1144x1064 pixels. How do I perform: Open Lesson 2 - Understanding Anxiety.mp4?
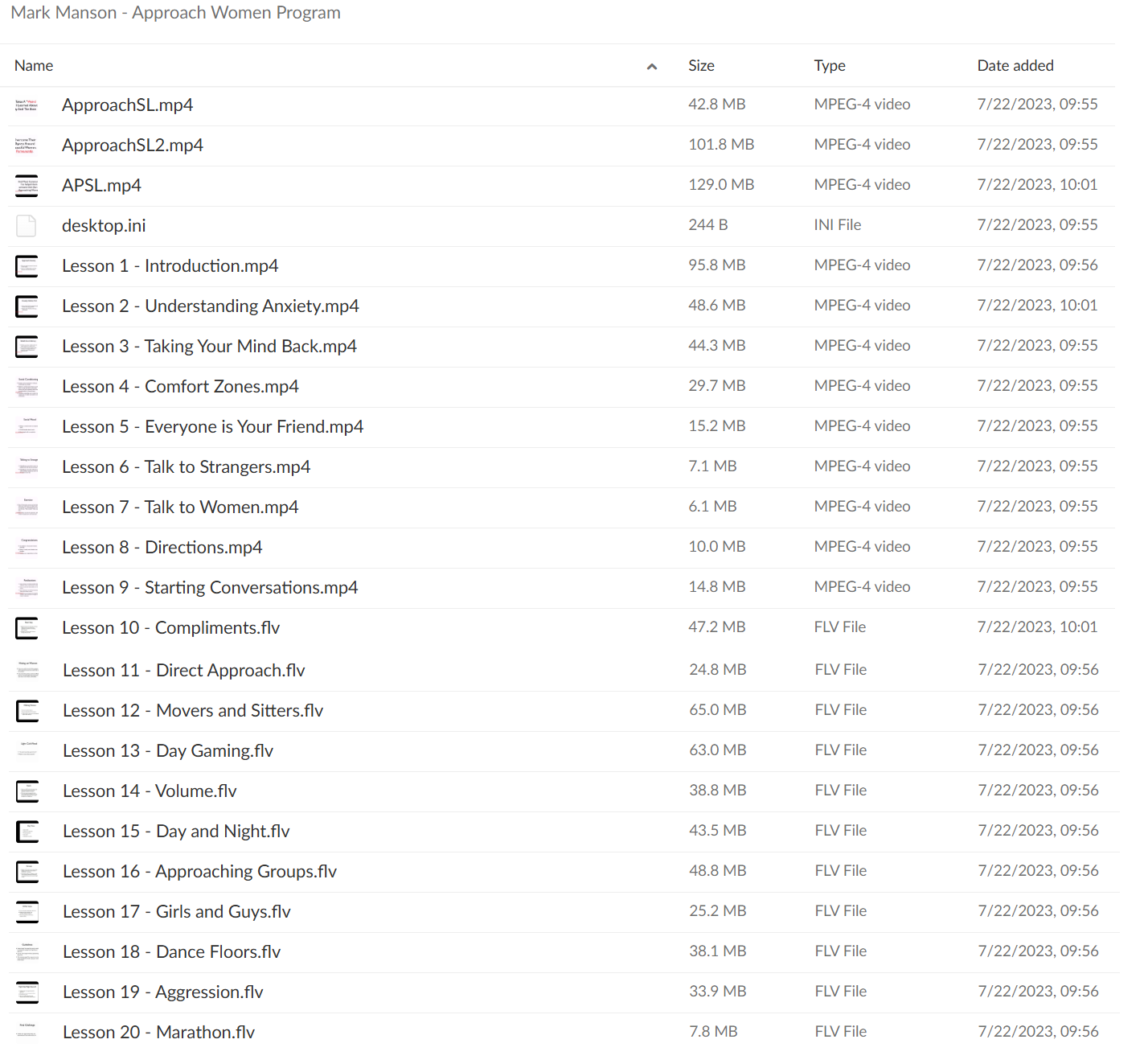tap(211, 306)
